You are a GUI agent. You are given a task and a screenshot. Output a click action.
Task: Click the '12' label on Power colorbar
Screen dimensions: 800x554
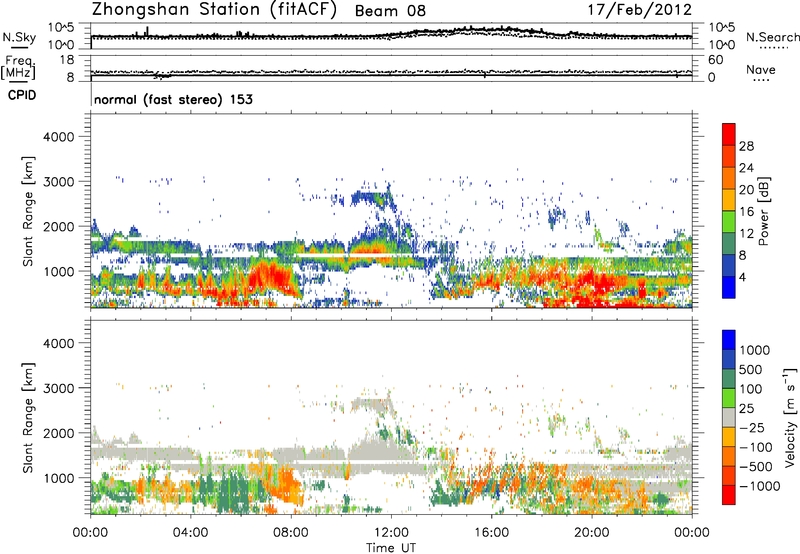[746, 234]
